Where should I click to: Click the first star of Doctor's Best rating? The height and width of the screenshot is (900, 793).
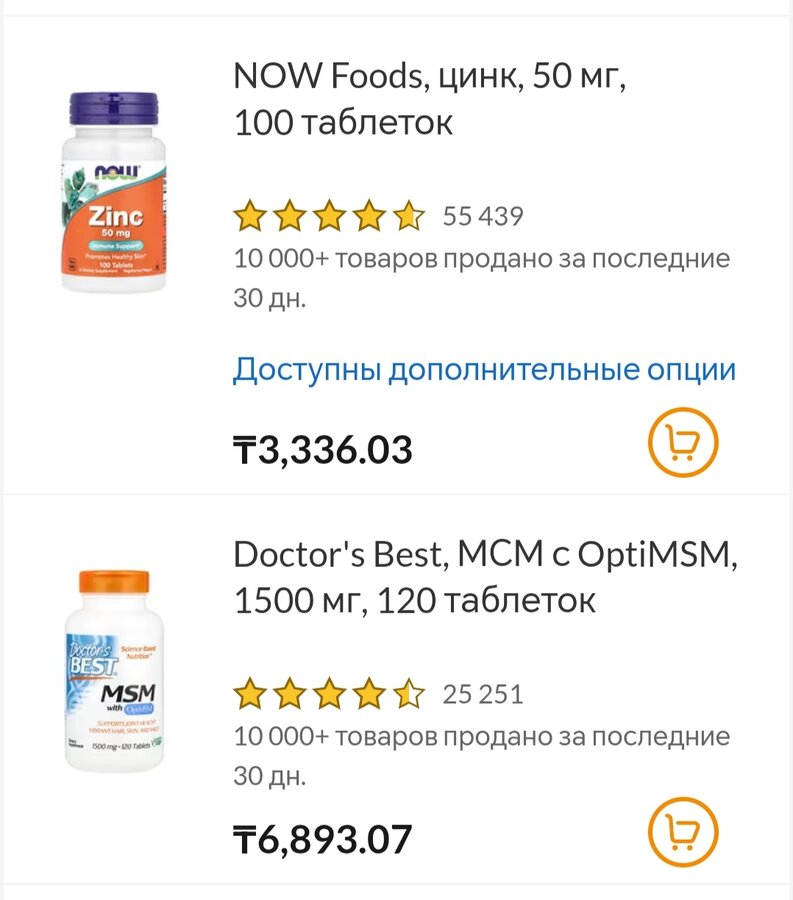click(x=249, y=694)
